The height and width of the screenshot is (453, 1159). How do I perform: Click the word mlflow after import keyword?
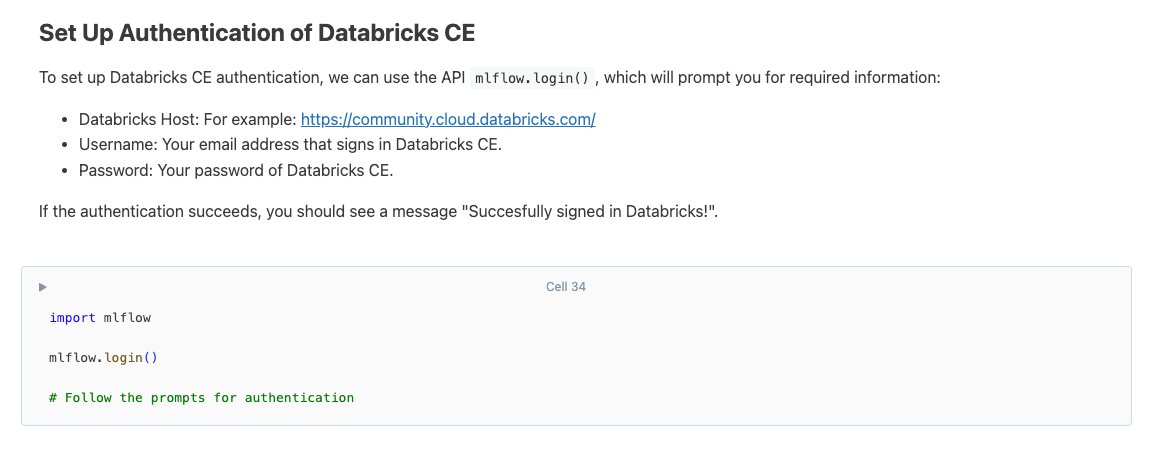(x=127, y=318)
